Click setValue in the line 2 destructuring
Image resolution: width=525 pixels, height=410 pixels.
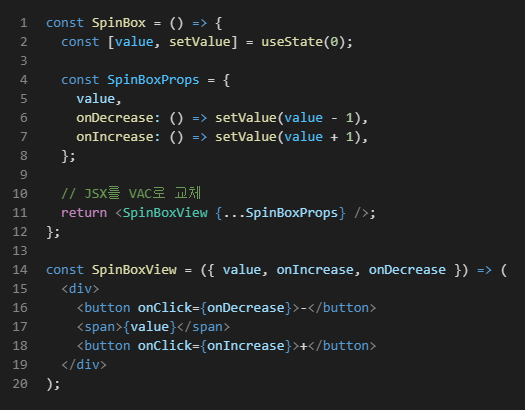click(x=200, y=42)
